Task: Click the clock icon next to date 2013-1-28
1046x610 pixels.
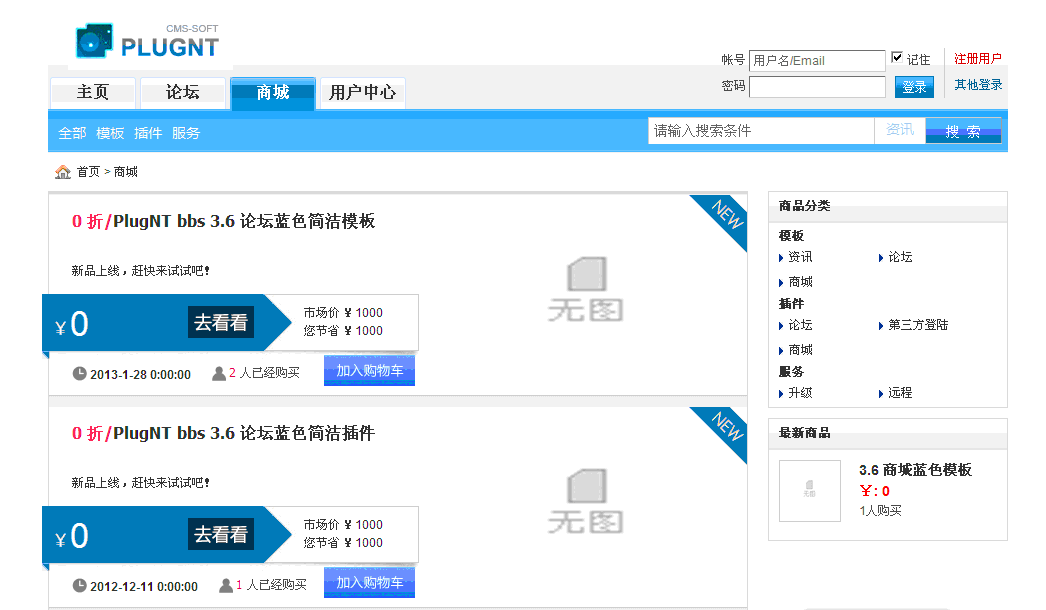Action: [x=80, y=374]
